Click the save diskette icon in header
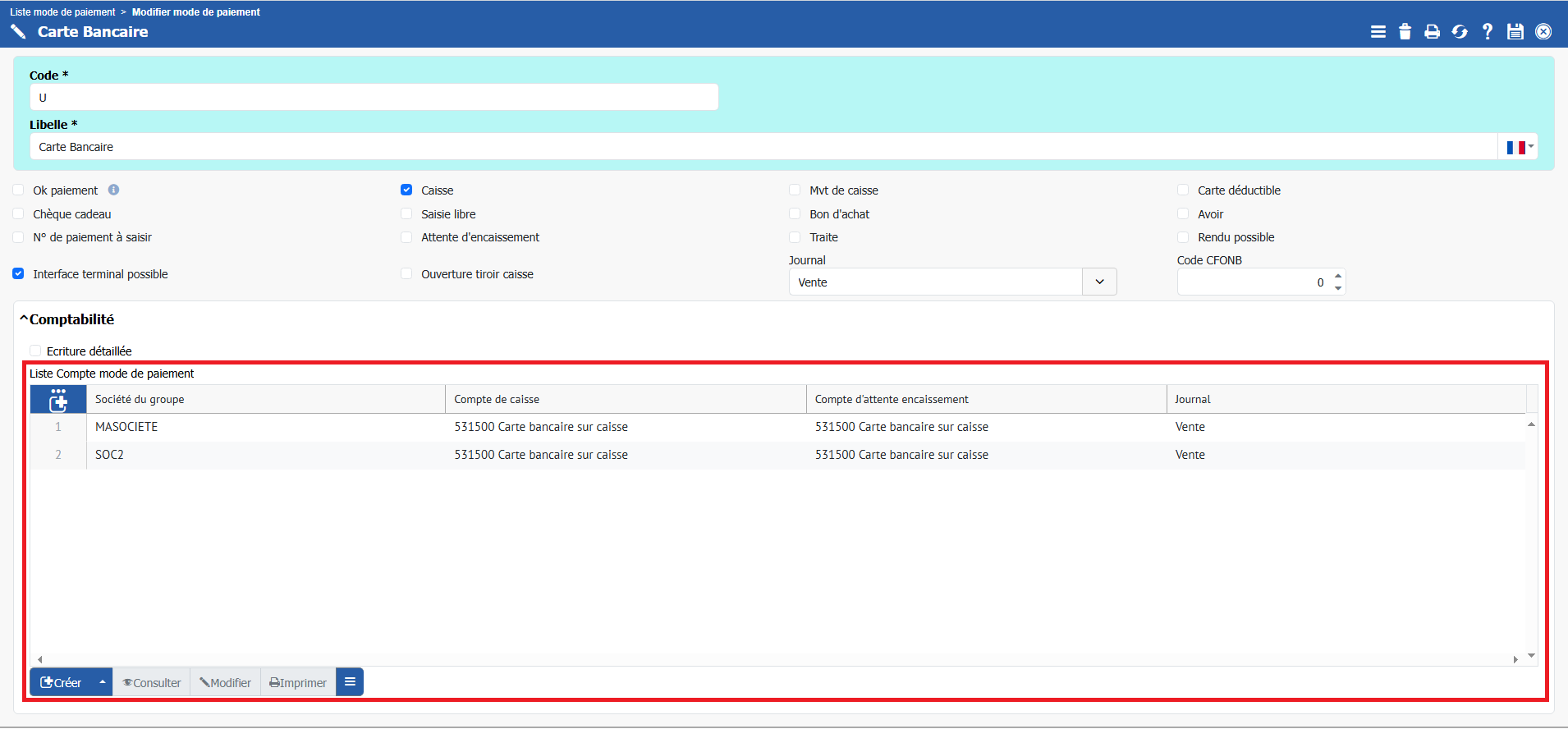 point(1515,32)
